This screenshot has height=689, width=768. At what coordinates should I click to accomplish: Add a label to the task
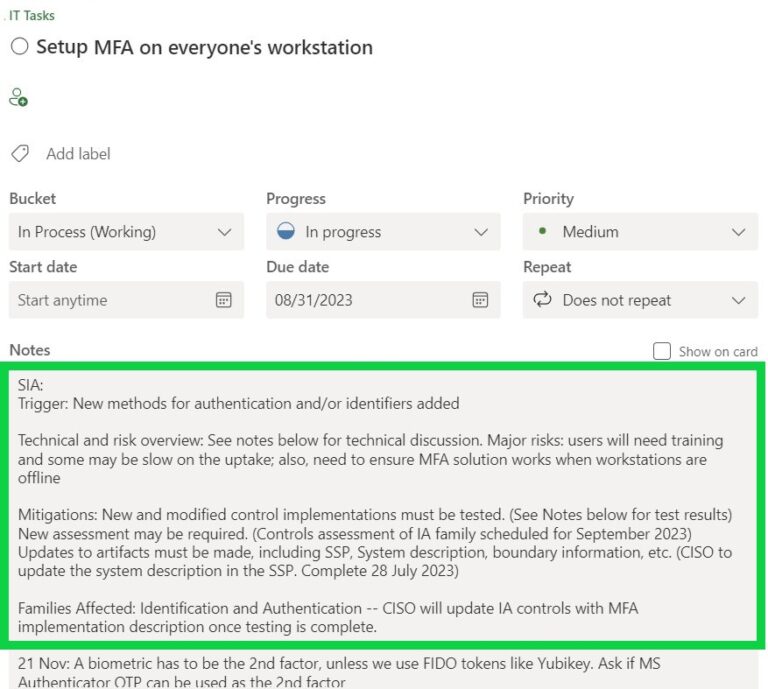coord(78,154)
